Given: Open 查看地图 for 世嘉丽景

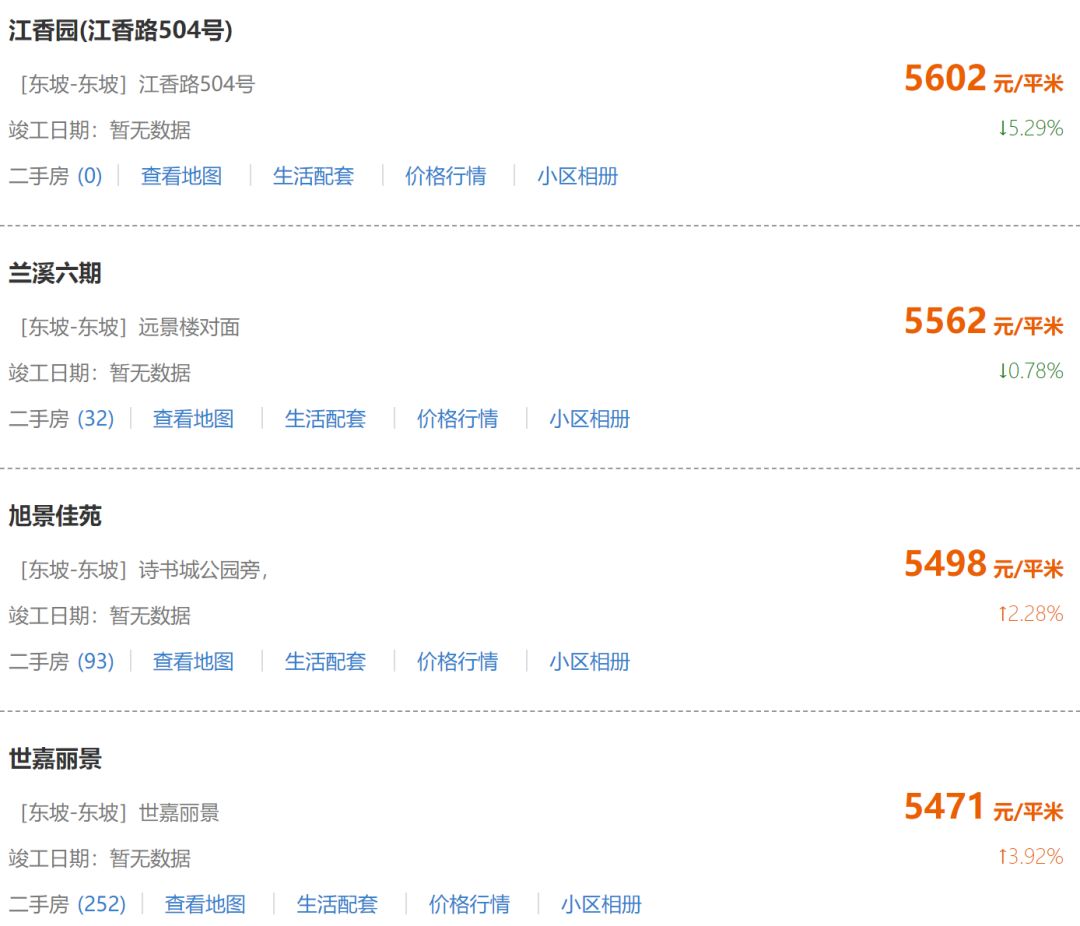Looking at the screenshot, I should (x=204, y=903).
